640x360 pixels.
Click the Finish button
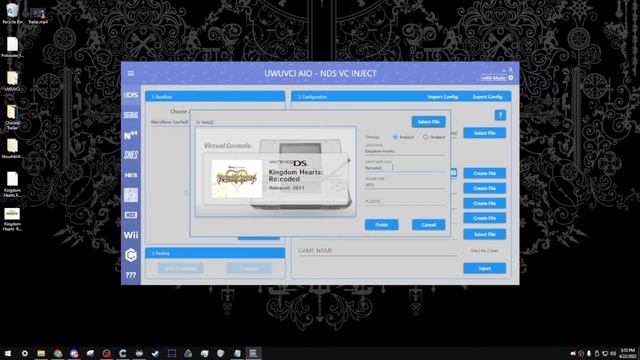(x=381, y=225)
